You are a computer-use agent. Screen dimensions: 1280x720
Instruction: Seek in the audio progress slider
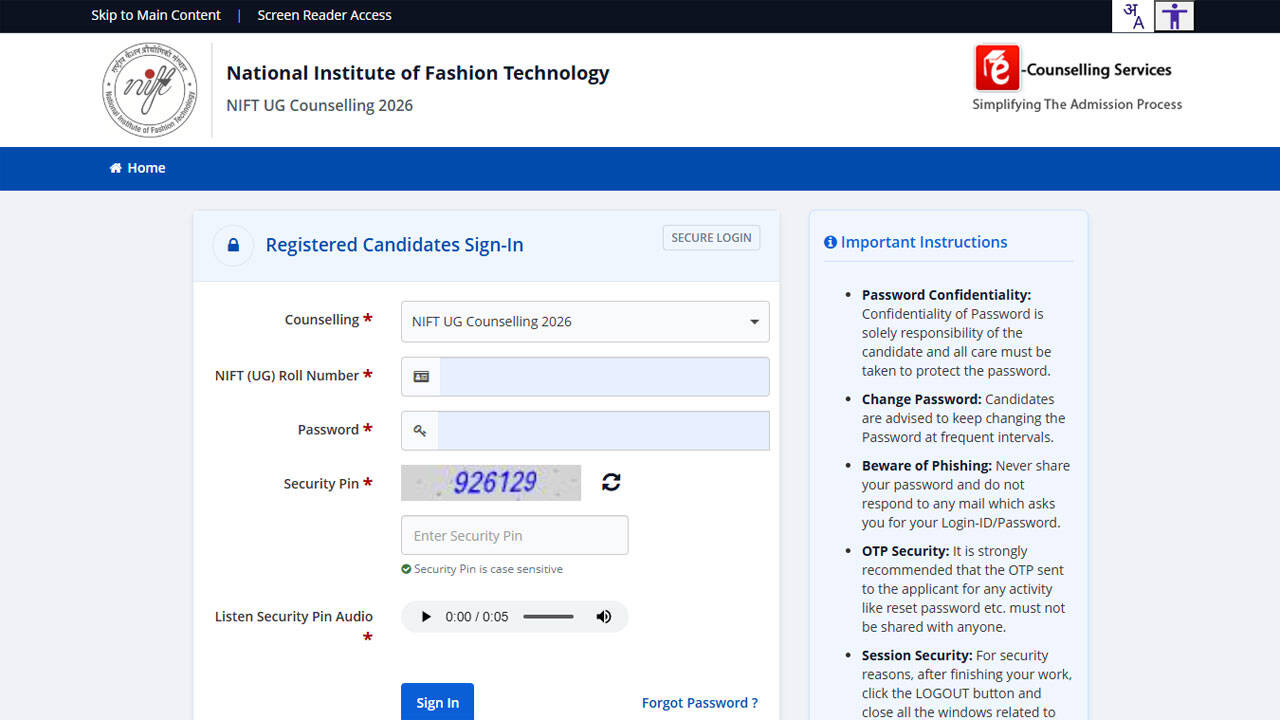point(548,617)
